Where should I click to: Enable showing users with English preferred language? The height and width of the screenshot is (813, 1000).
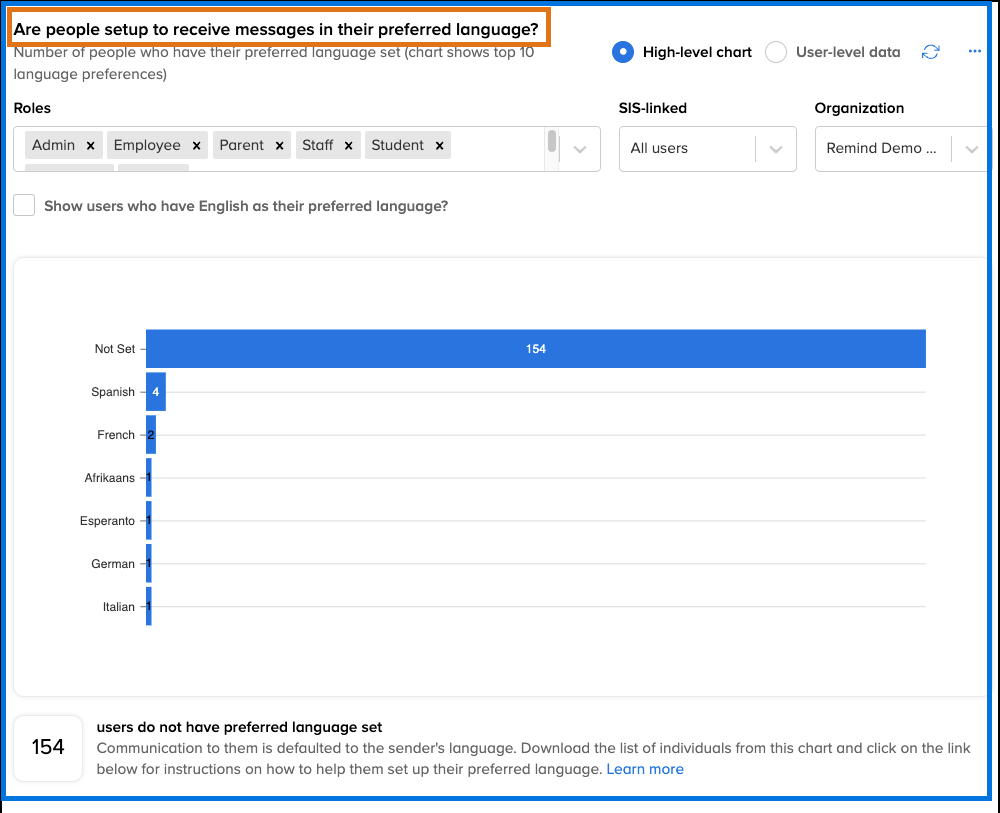(25, 206)
